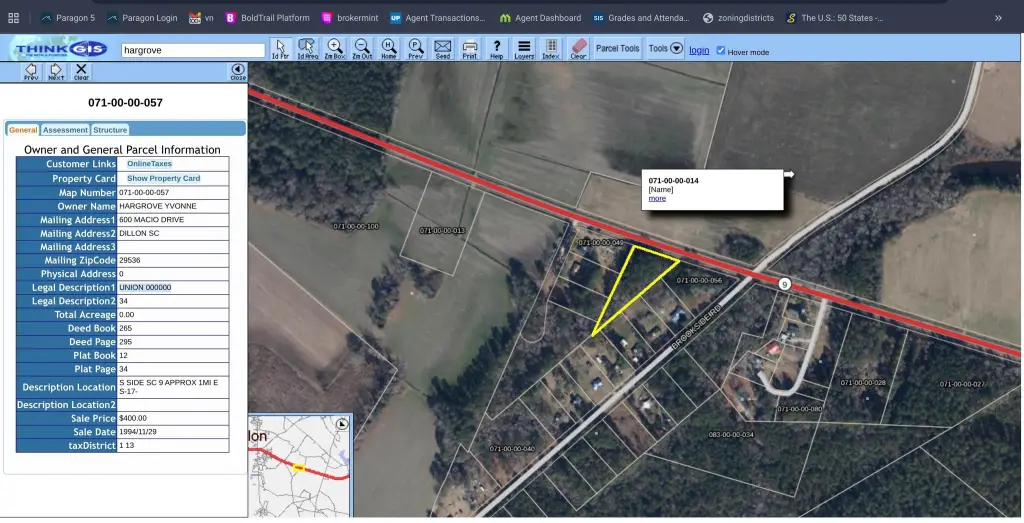
Task: Show more bookmarks chevron
Action: coord(998,18)
